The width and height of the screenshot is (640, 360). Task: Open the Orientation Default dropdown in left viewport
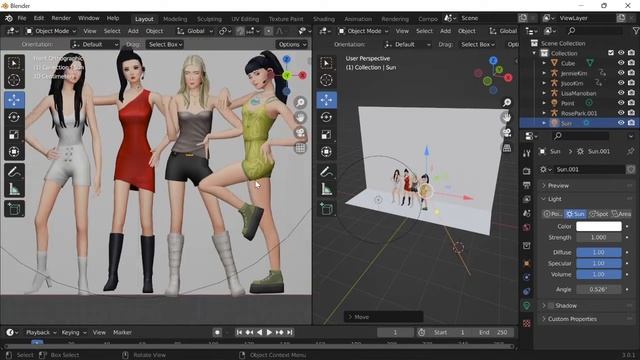[95, 44]
